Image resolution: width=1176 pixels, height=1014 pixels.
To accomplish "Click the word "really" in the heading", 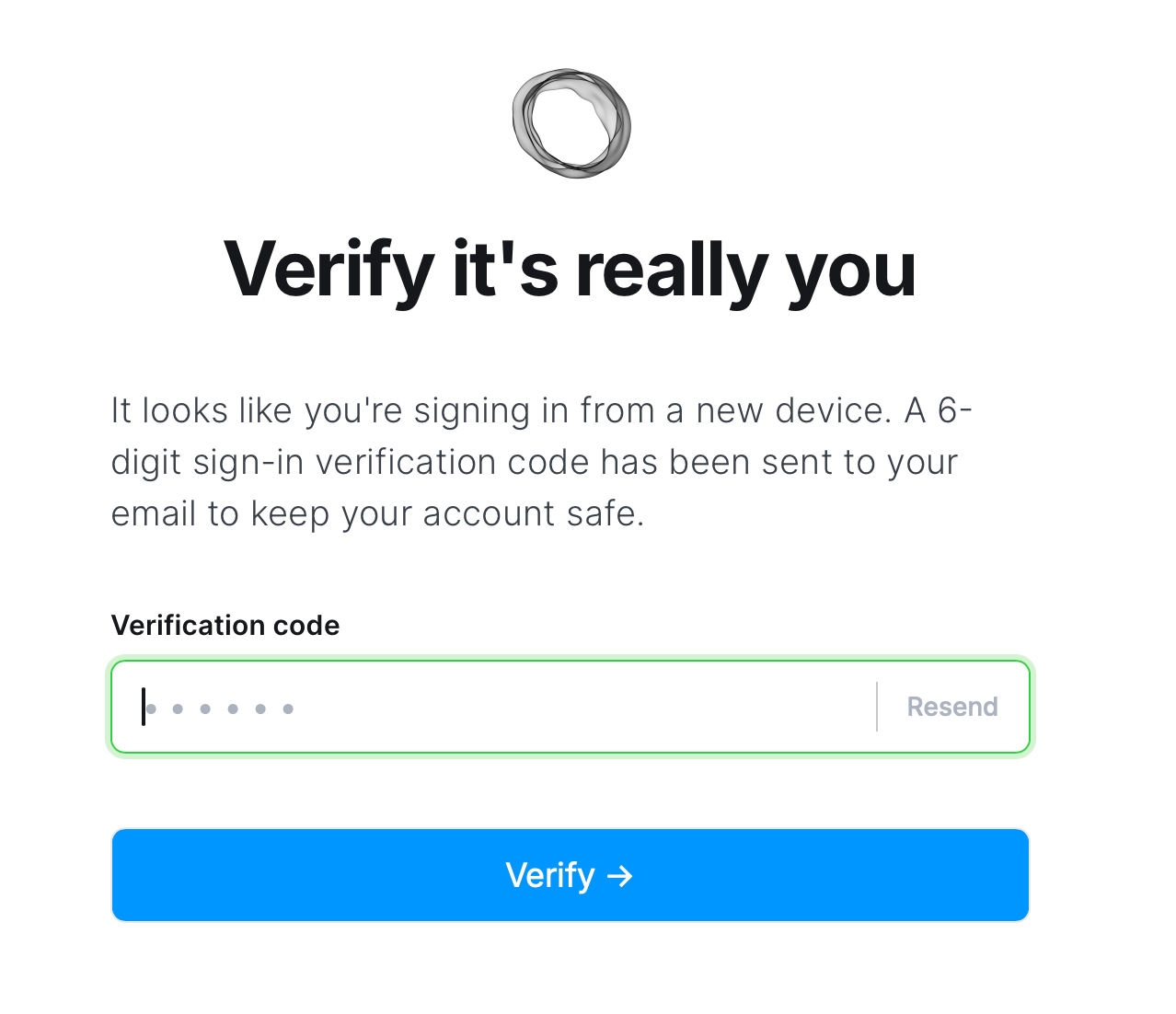I will 672,271.
